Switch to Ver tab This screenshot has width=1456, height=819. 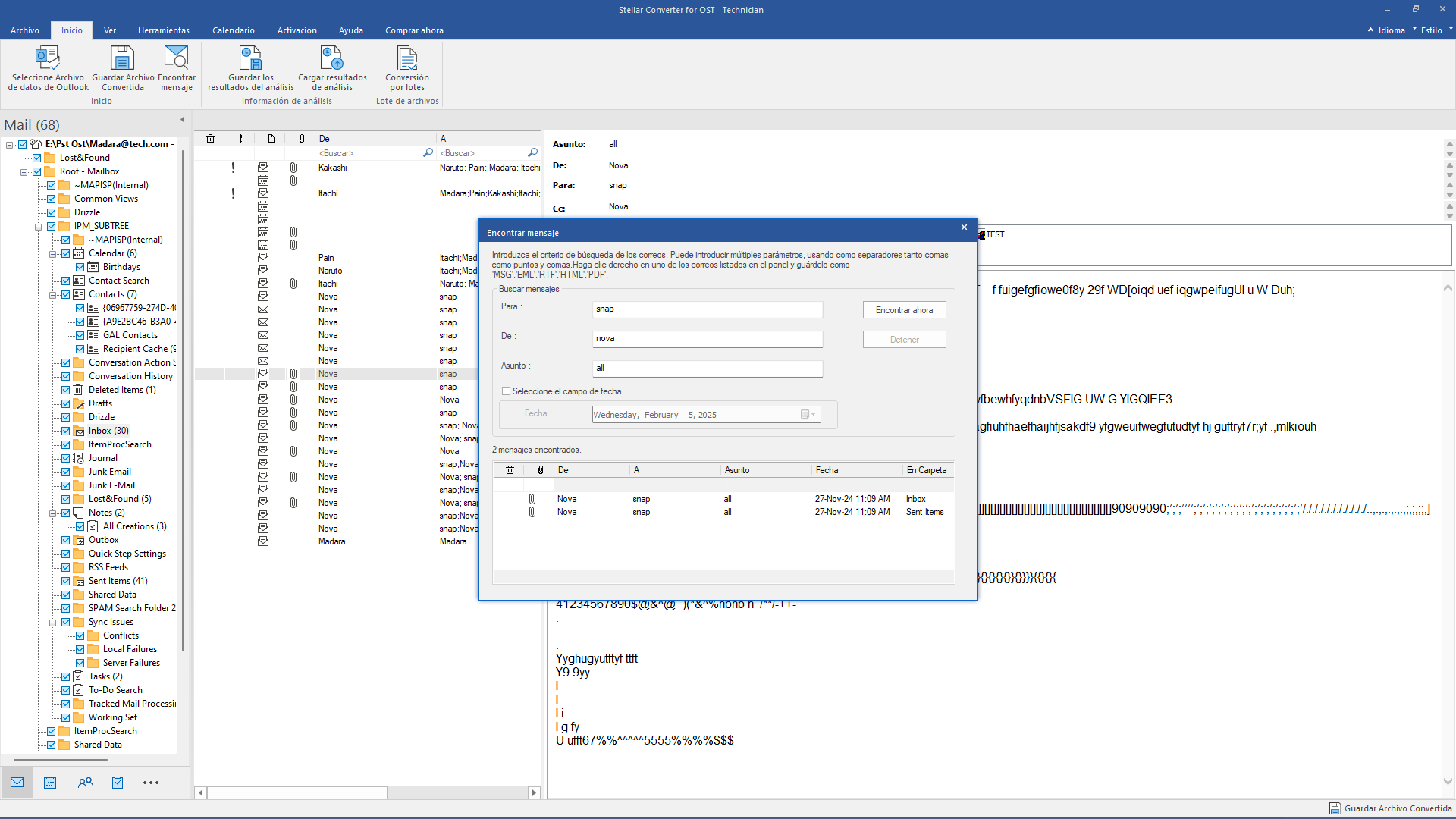(x=110, y=30)
